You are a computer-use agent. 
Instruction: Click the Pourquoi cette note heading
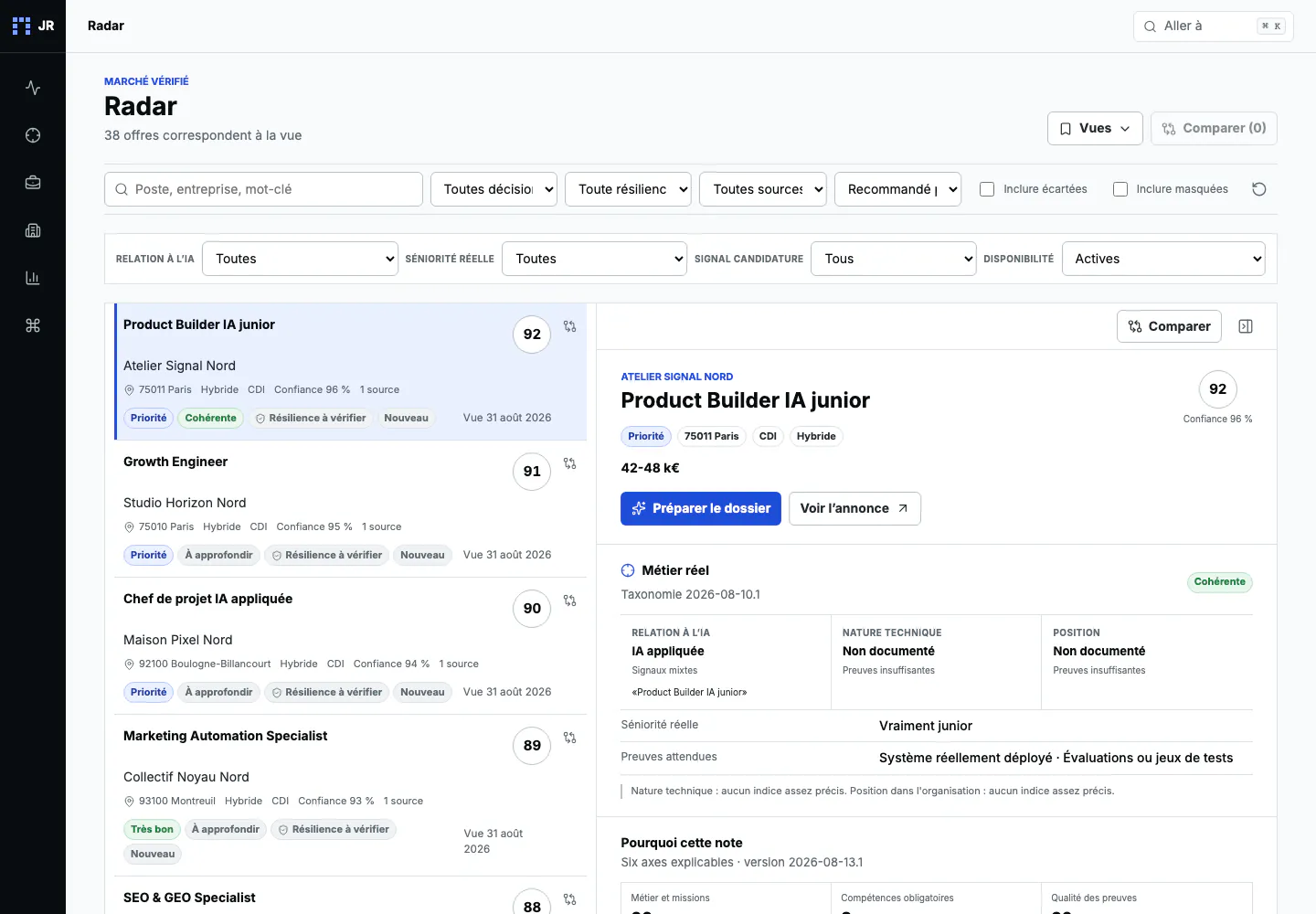(x=682, y=843)
